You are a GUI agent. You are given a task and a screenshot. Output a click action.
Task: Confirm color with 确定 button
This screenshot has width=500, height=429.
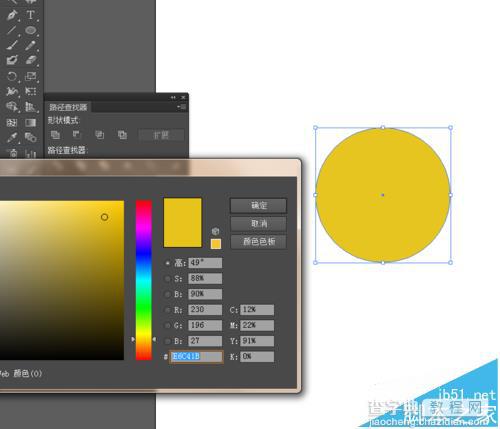click(258, 205)
